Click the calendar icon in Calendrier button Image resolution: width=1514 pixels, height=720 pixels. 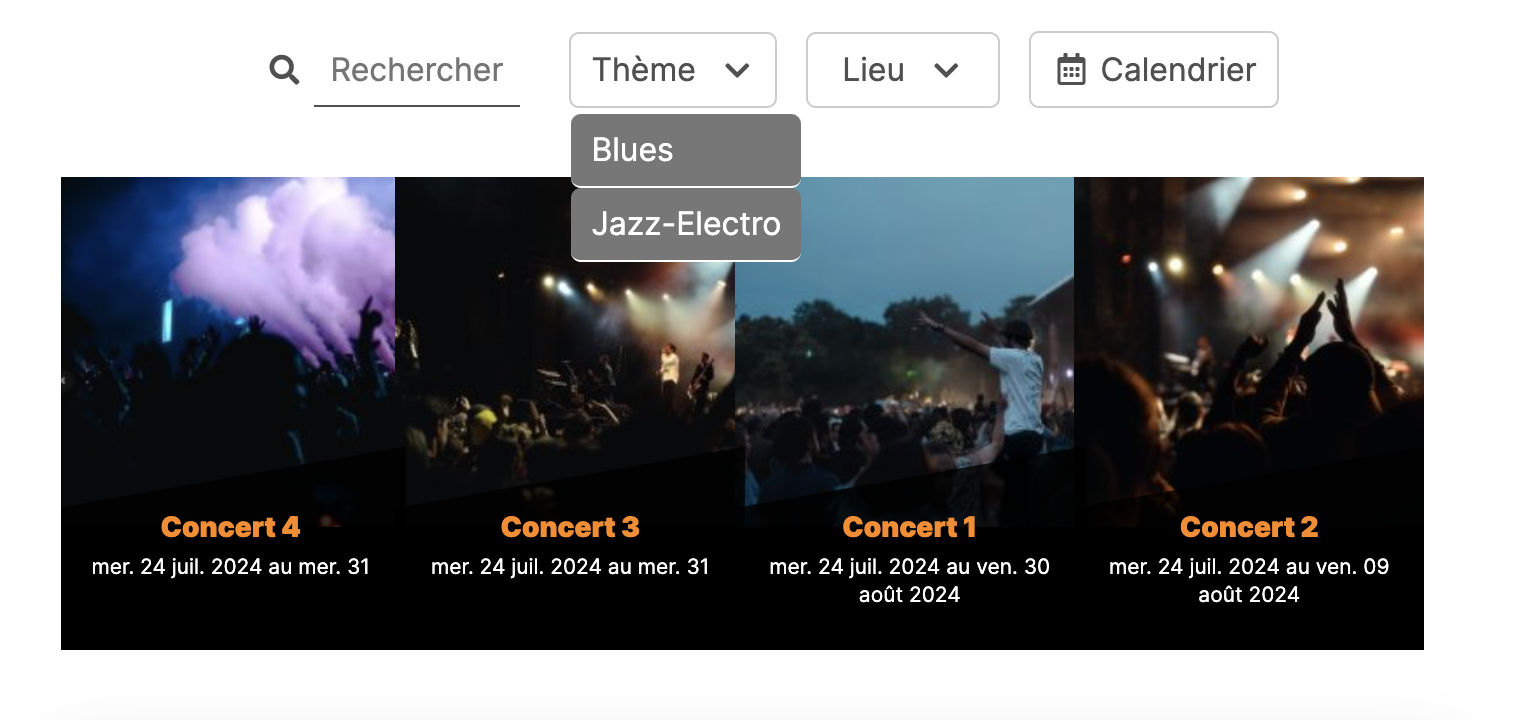pyautogui.click(x=1071, y=70)
